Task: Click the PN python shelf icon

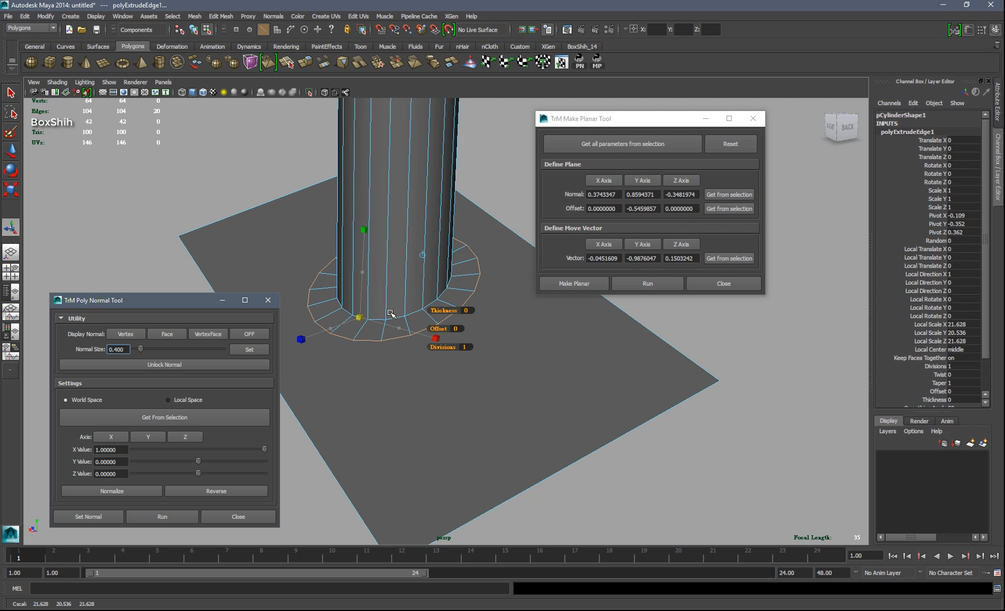Action: tap(579, 62)
